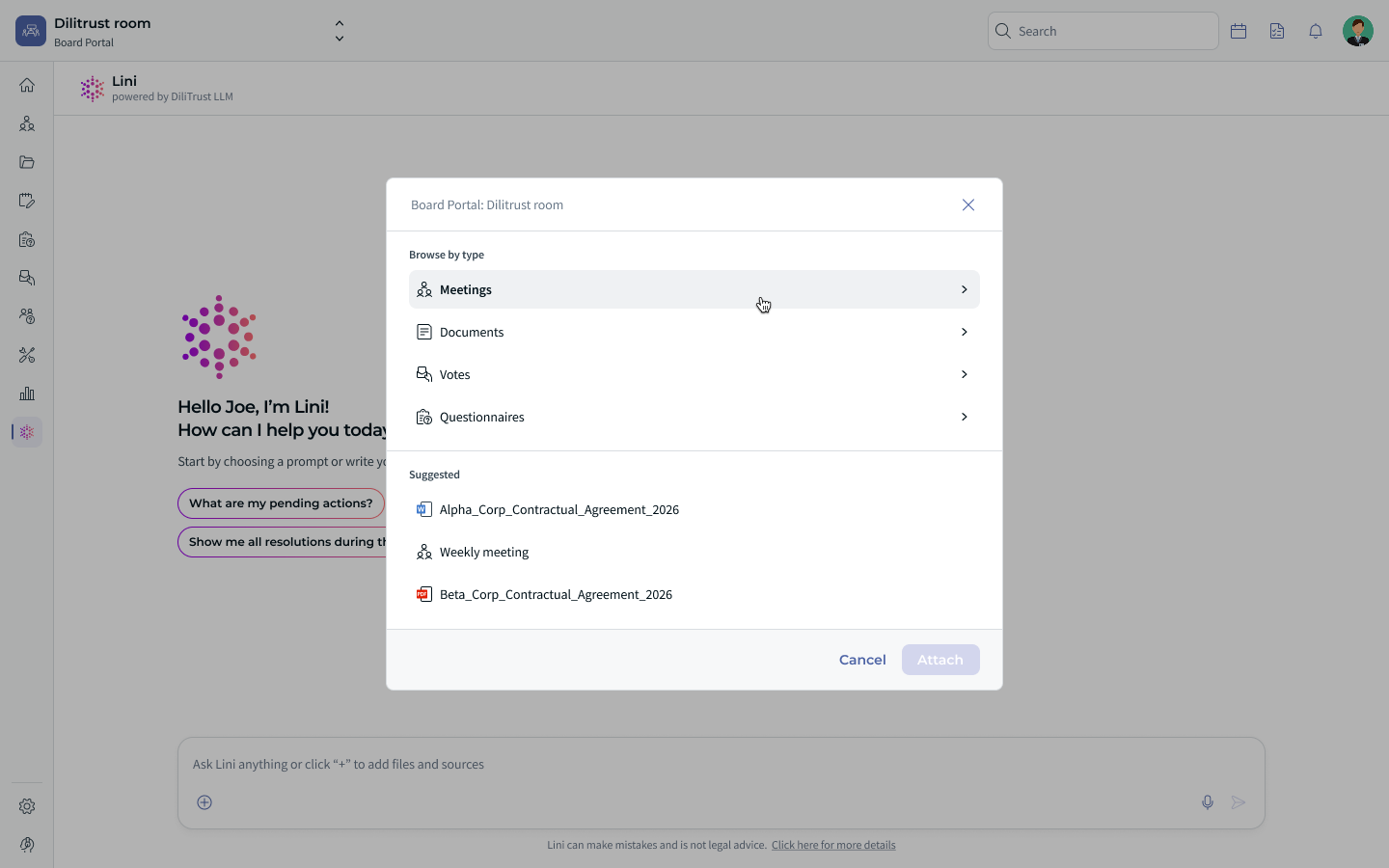The height and width of the screenshot is (868, 1389).
Task: Click the Dilitrust room logo icon
Action: point(31,31)
